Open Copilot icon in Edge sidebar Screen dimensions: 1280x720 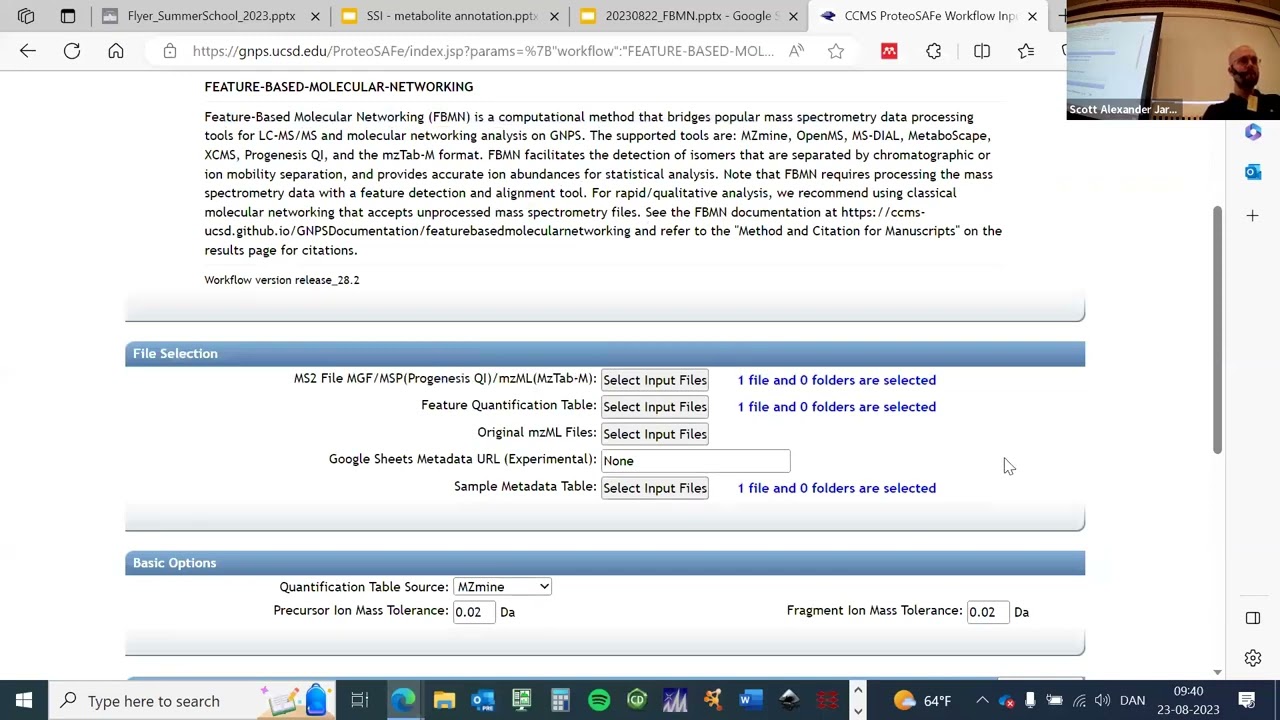1253,132
